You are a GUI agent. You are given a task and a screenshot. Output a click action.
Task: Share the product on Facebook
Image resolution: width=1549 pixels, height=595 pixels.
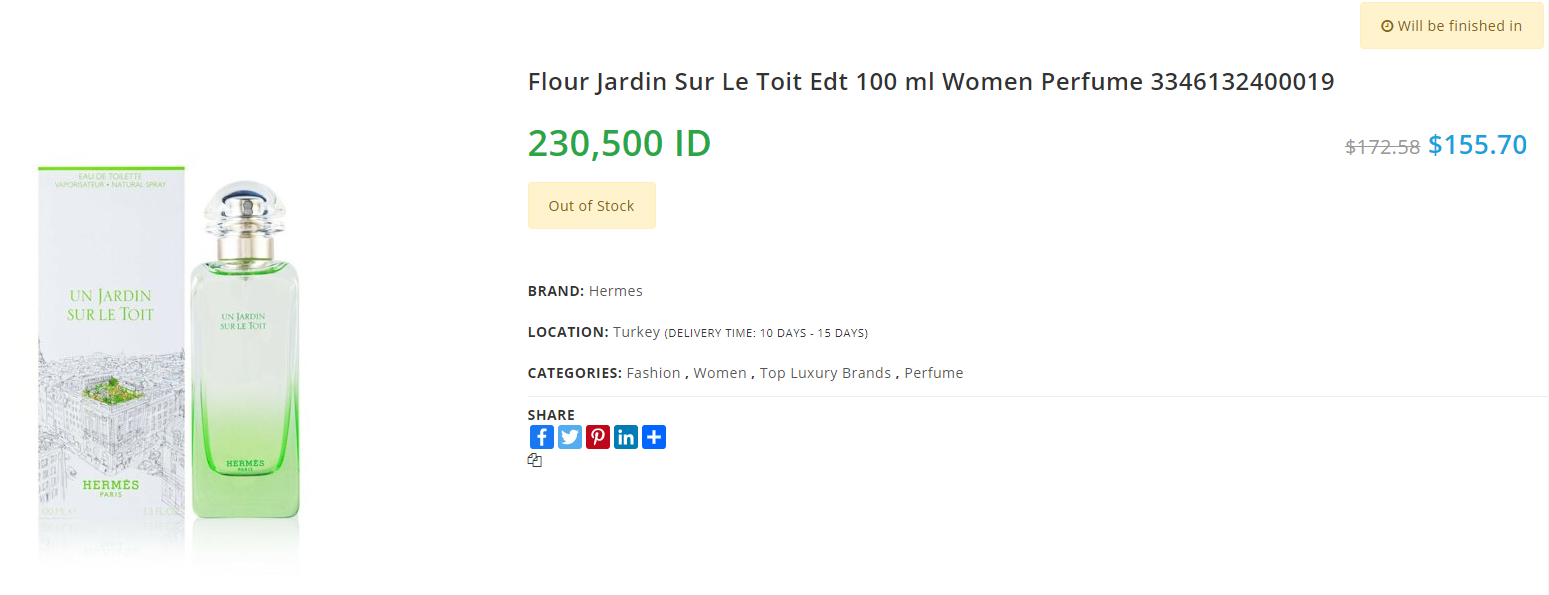coord(541,437)
